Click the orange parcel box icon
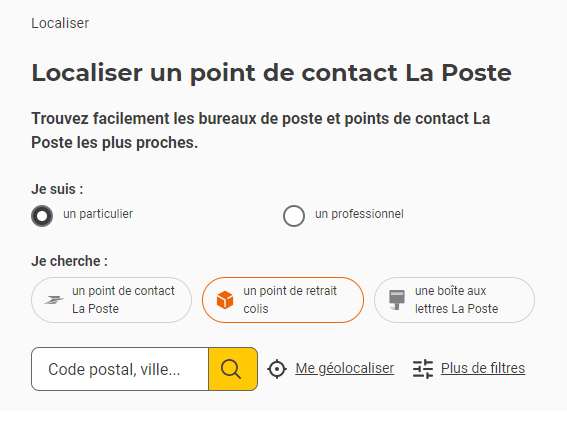Image resolution: width=567 pixels, height=432 pixels. pyautogui.click(x=225, y=300)
